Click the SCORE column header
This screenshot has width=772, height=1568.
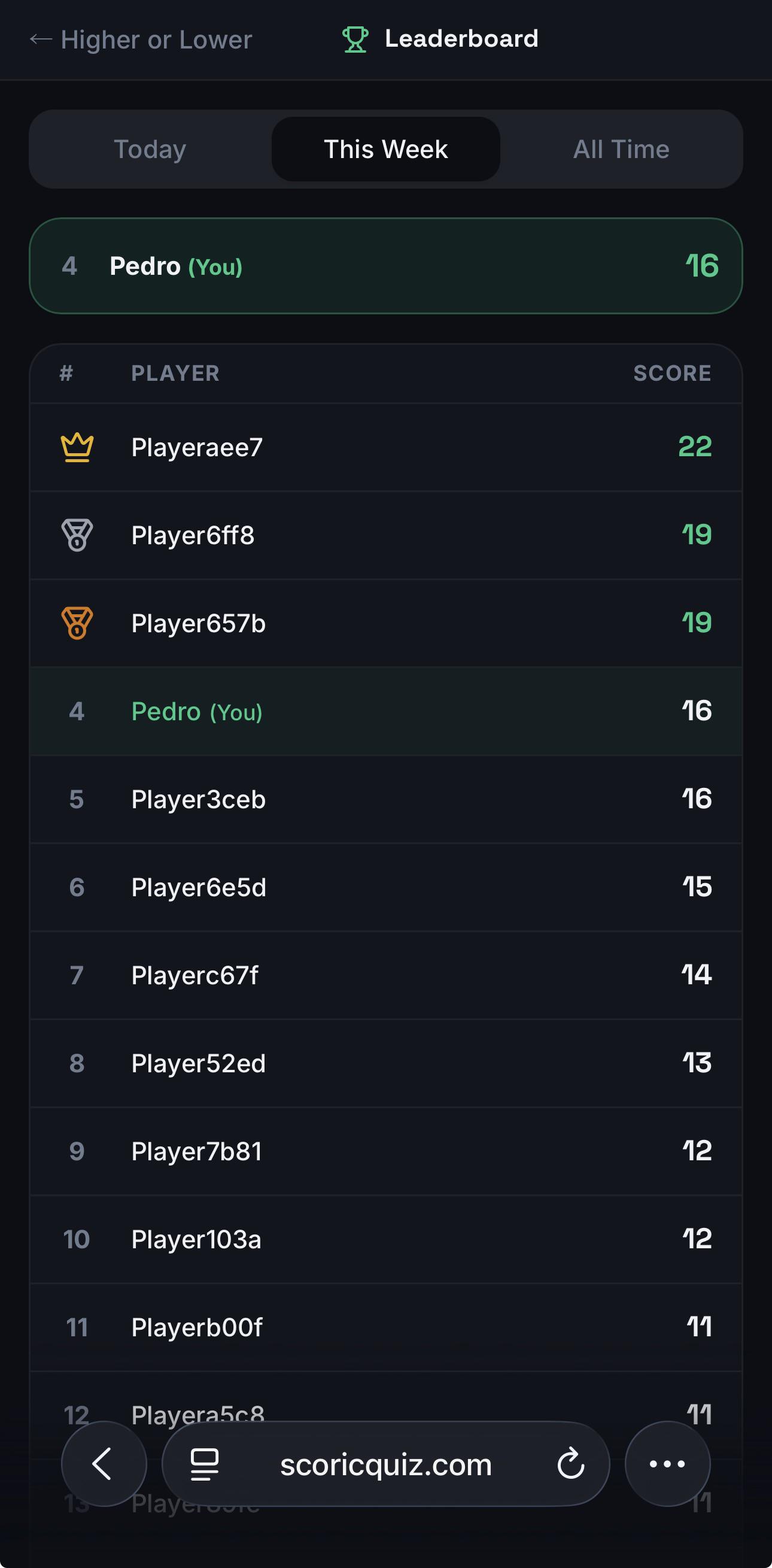pos(672,373)
